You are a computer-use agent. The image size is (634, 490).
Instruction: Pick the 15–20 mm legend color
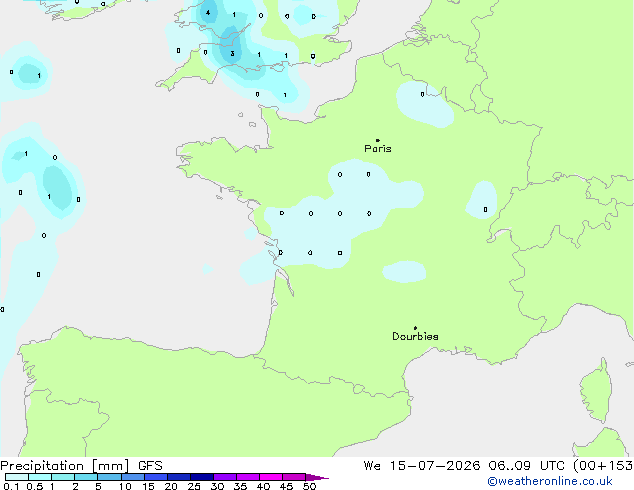tap(155, 477)
